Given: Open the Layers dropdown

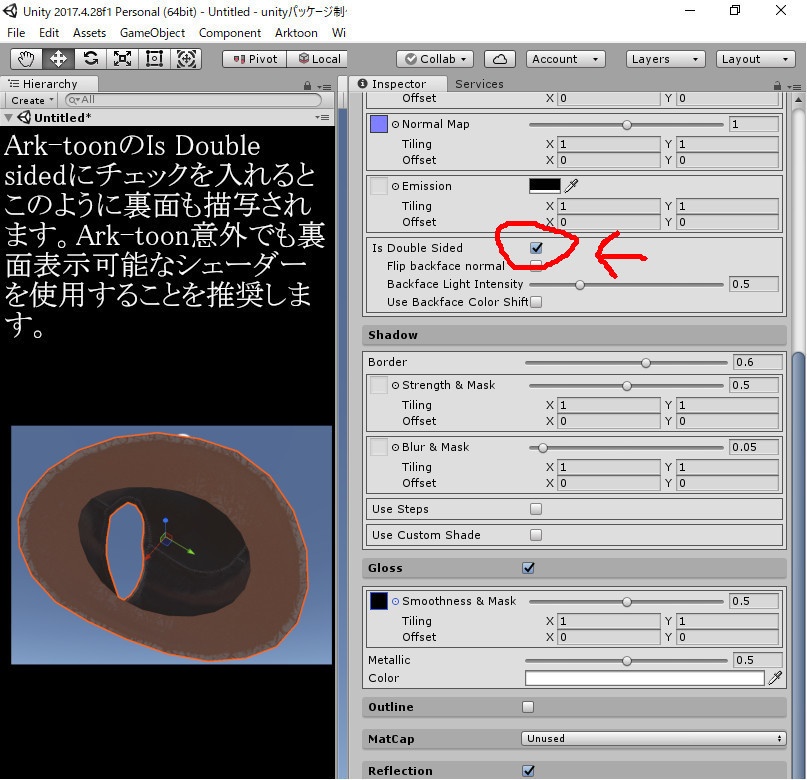Looking at the screenshot, I should [x=665, y=59].
